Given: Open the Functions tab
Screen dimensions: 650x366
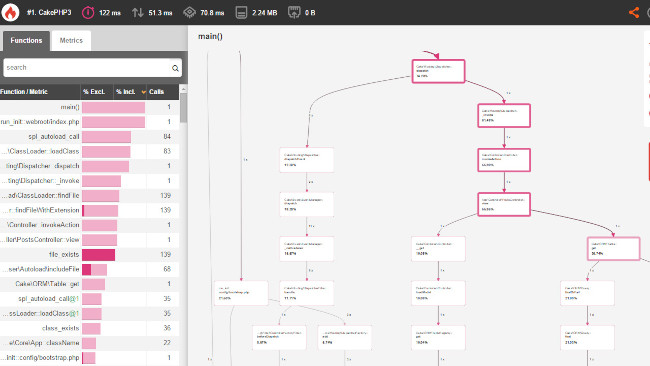Looking at the screenshot, I should point(26,41).
